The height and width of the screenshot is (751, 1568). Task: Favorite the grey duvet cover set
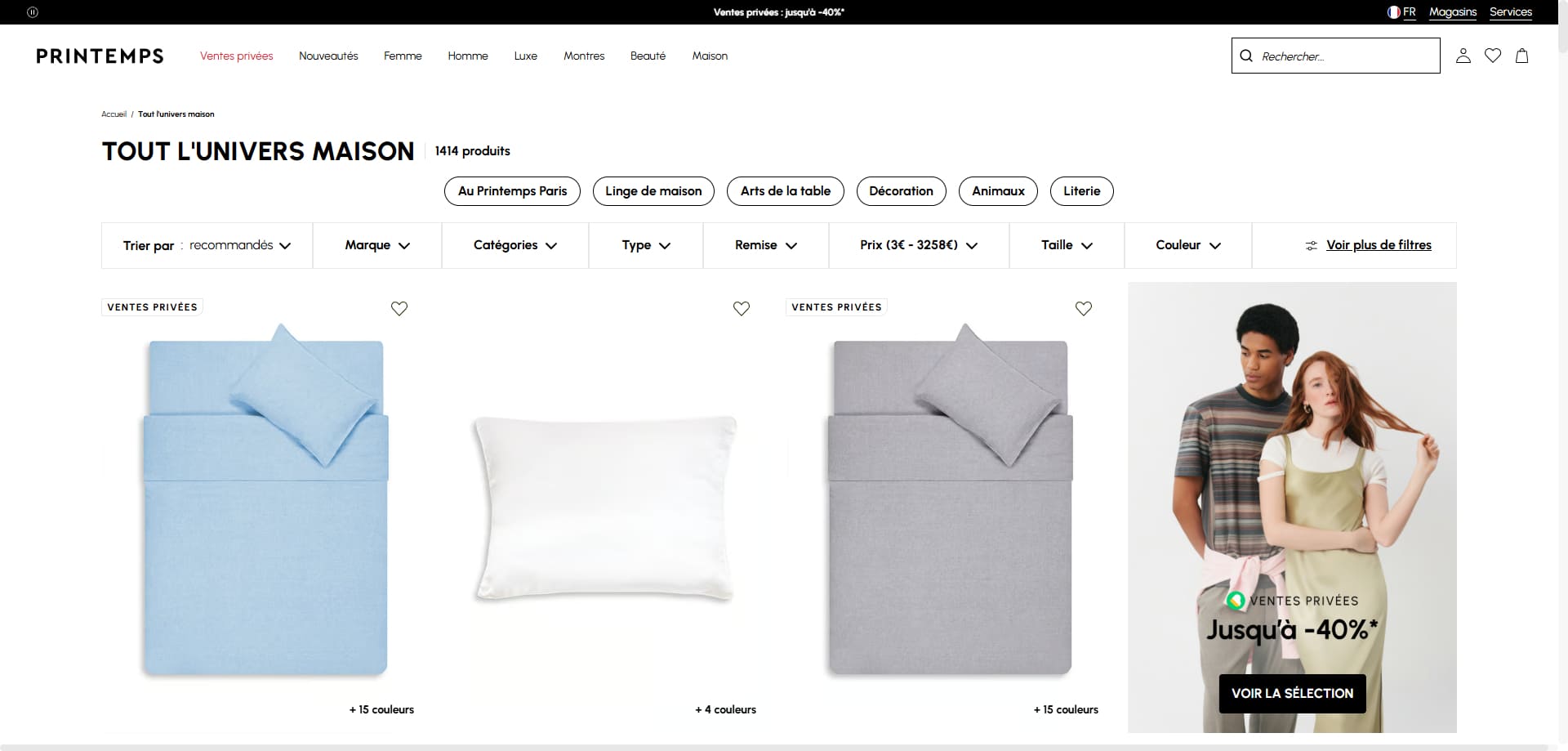[1083, 308]
